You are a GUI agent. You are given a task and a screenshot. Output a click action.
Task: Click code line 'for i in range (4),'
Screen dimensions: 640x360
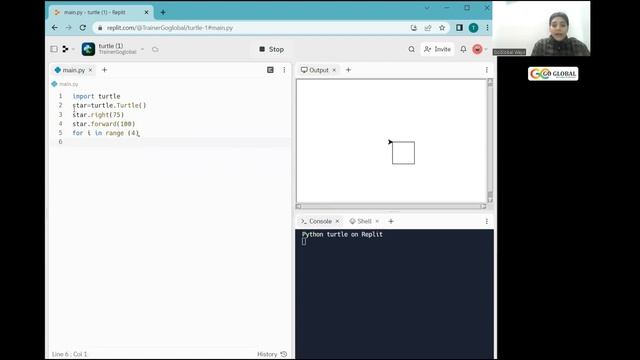tap(106, 133)
